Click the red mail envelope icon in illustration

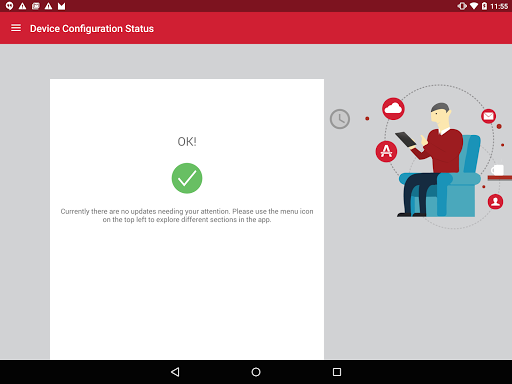(x=488, y=116)
